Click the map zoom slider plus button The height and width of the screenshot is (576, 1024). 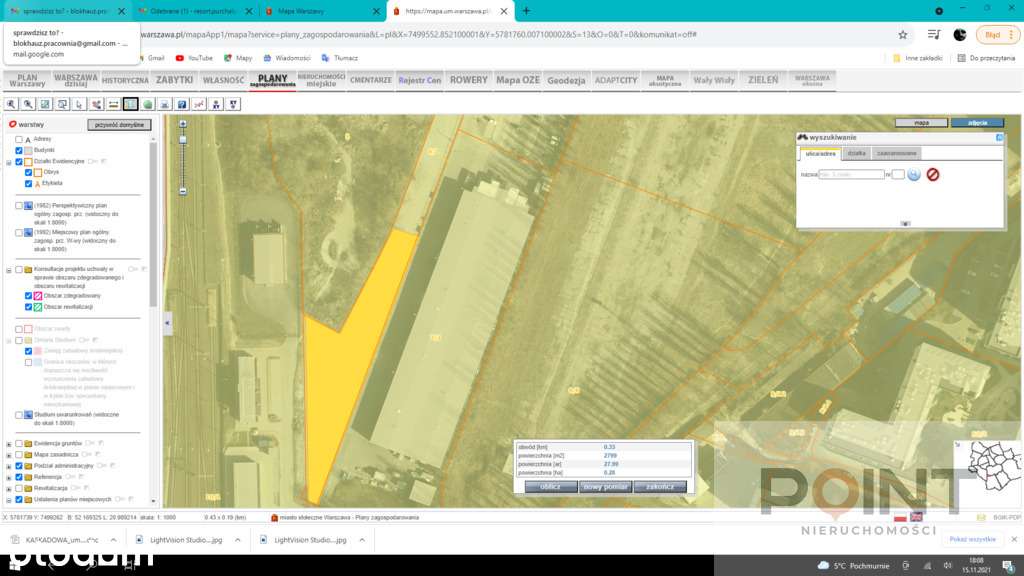coord(183,123)
